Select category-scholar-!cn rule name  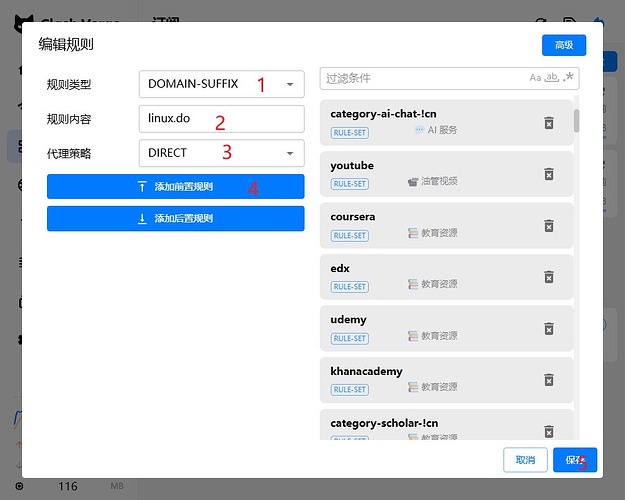click(384, 423)
